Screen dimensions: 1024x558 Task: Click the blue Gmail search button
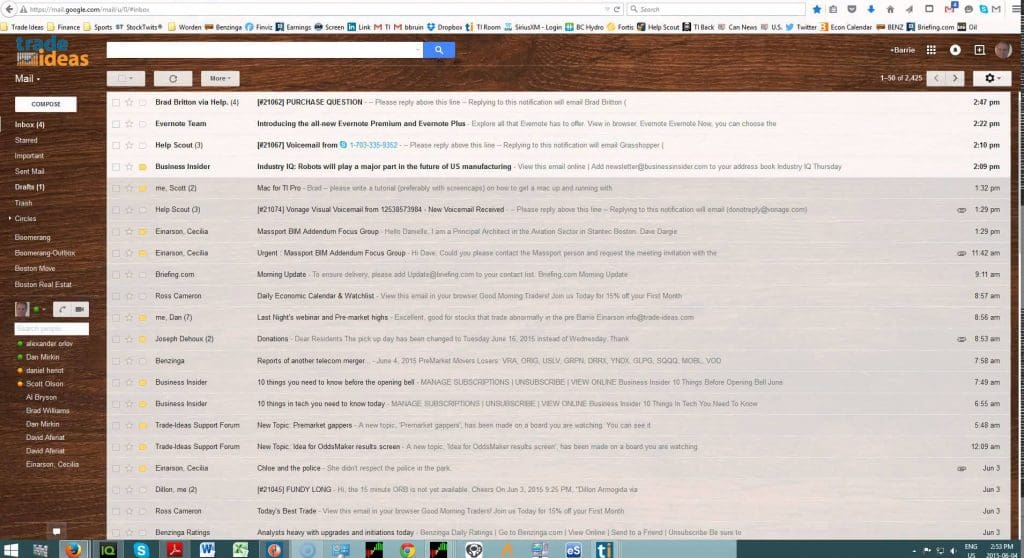click(439, 50)
